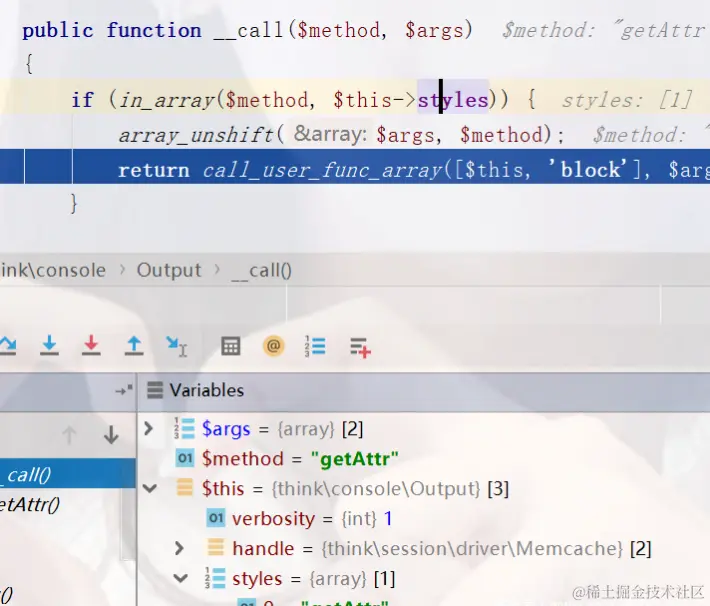
Task: Click the inline hint styles: [1]
Action: [627, 100]
